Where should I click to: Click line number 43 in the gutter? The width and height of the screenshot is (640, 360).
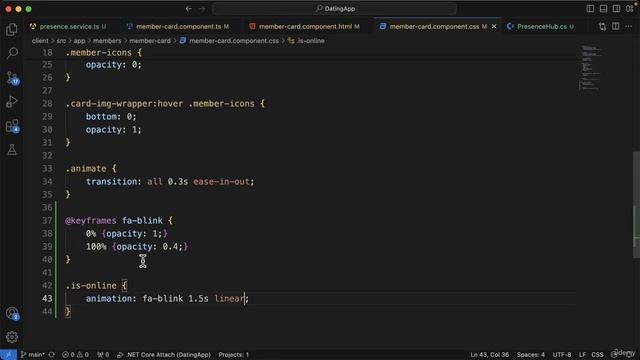click(x=47, y=298)
